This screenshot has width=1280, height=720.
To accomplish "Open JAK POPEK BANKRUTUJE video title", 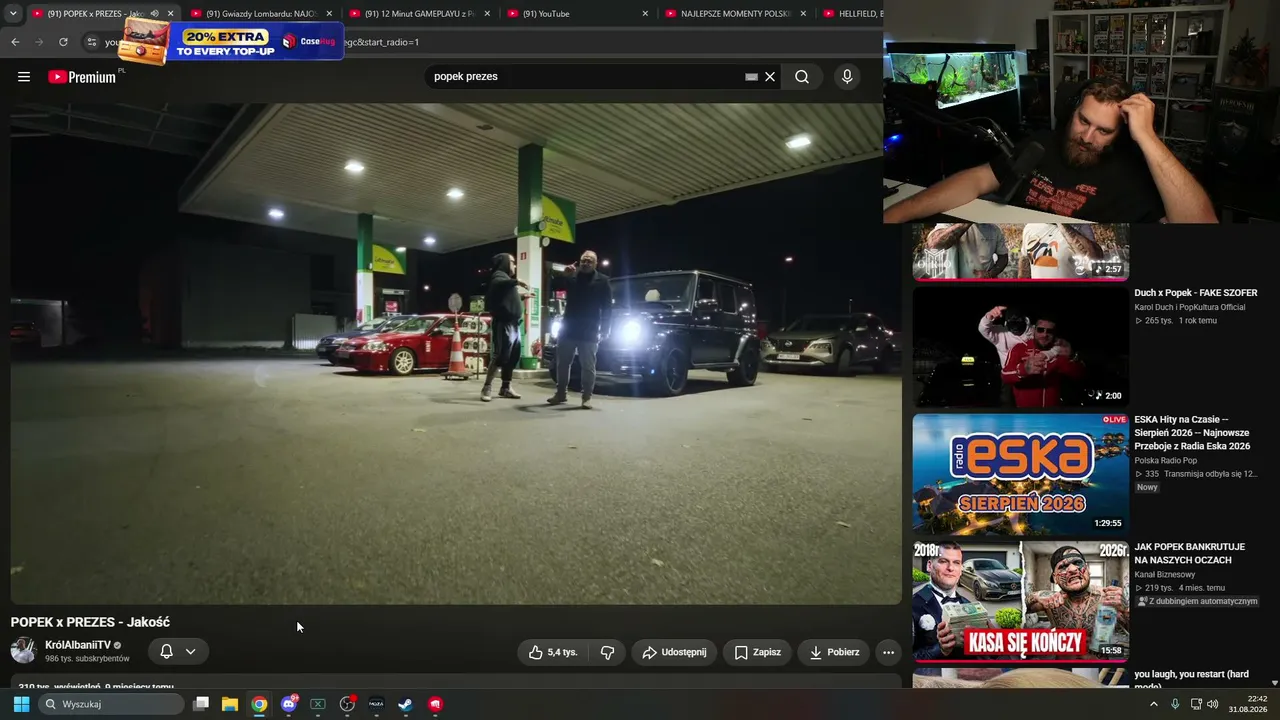I will (1190, 553).
